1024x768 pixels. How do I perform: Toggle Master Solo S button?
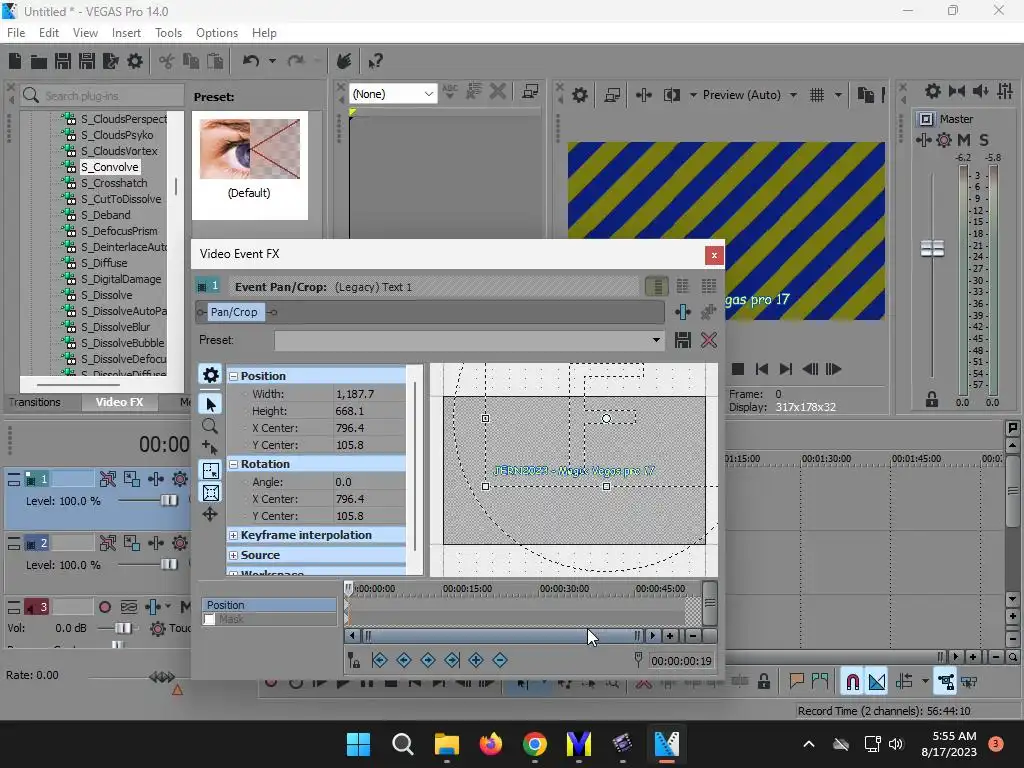984,140
